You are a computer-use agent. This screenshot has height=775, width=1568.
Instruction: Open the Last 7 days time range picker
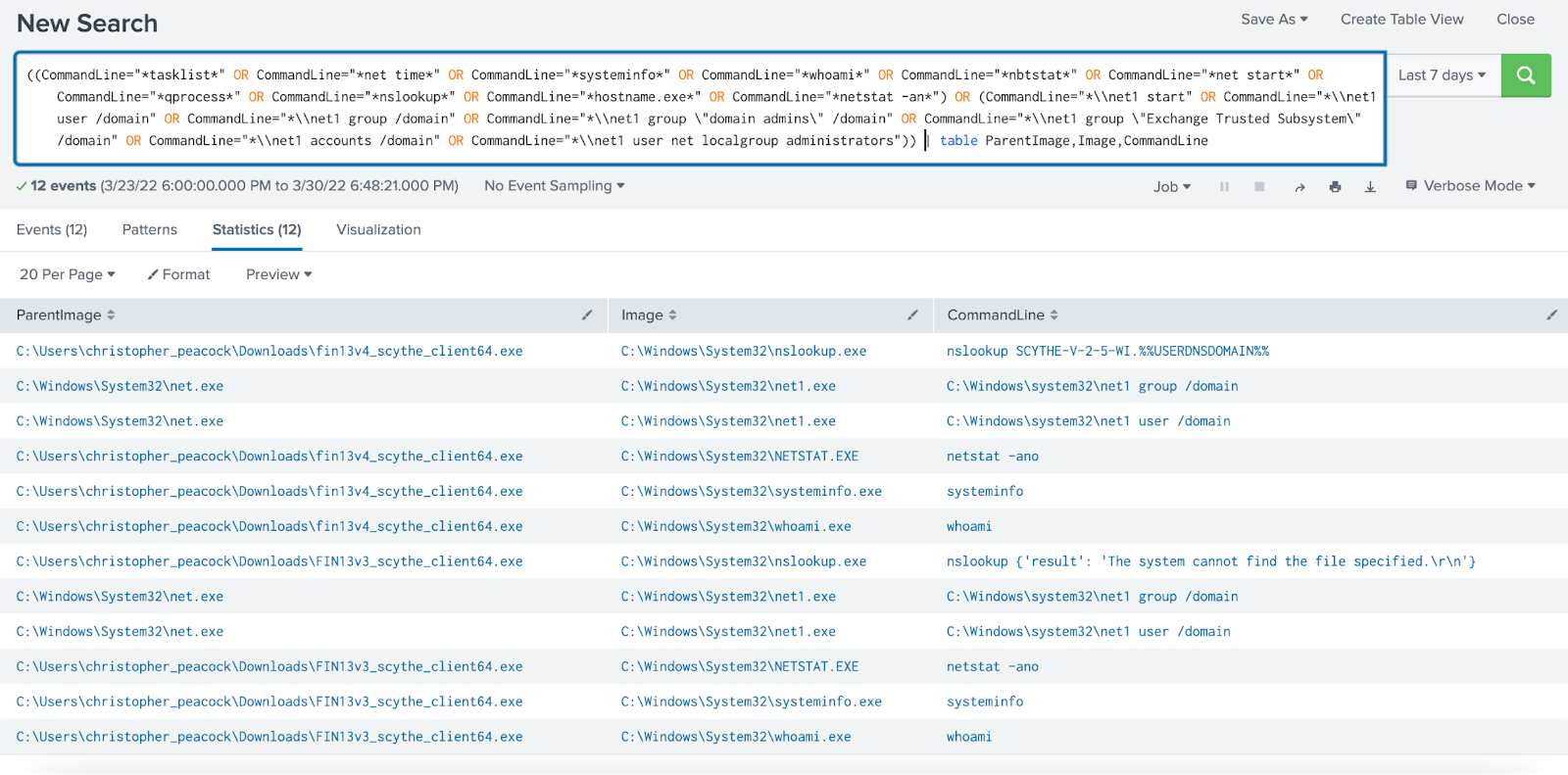(1442, 75)
